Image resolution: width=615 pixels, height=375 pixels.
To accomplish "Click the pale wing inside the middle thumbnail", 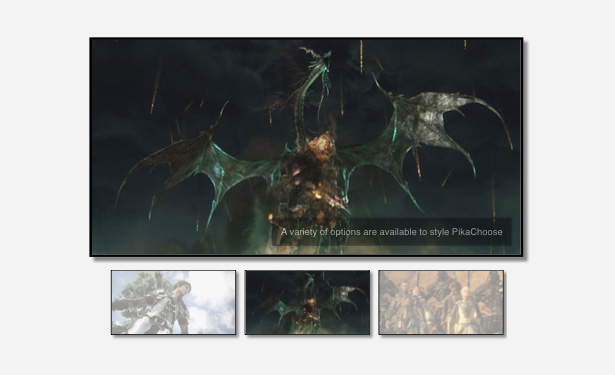I will pyautogui.click(x=348, y=293).
